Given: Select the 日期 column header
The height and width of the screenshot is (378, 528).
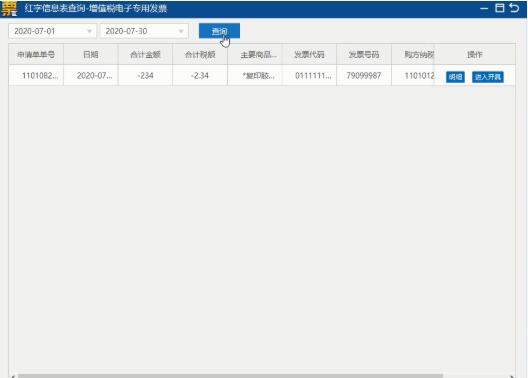Looking at the screenshot, I should pos(91,55).
